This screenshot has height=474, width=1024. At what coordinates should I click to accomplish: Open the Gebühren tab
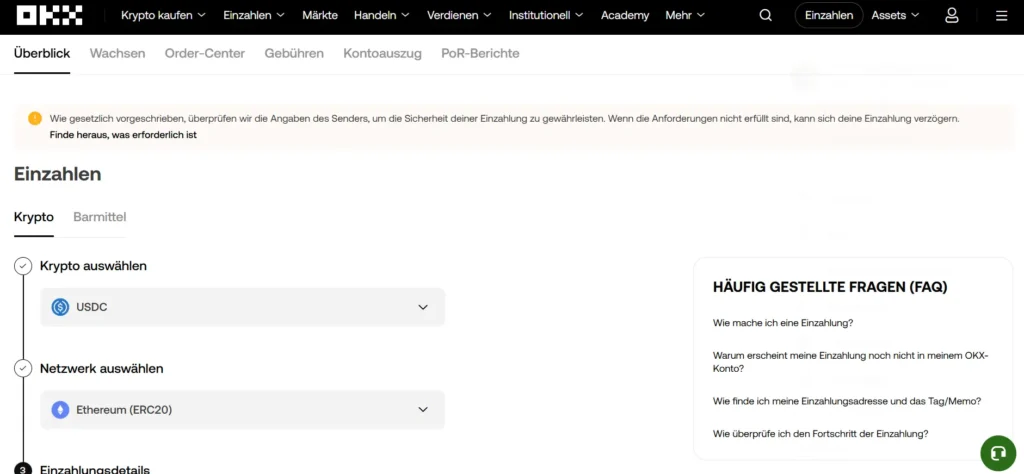[x=294, y=54]
